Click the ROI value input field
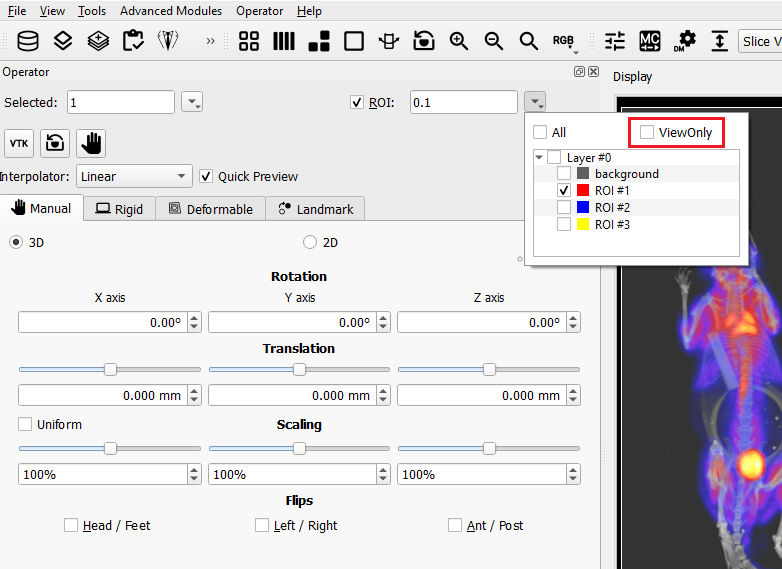Image resolution: width=782 pixels, height=569 pixels. pos(463,102)
